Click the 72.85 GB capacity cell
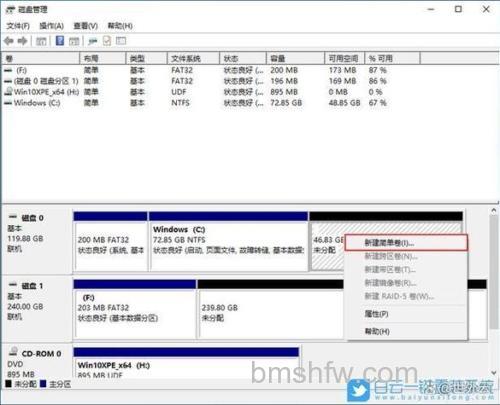Viewport: 500px width, 405px height. tap(286, 103)
